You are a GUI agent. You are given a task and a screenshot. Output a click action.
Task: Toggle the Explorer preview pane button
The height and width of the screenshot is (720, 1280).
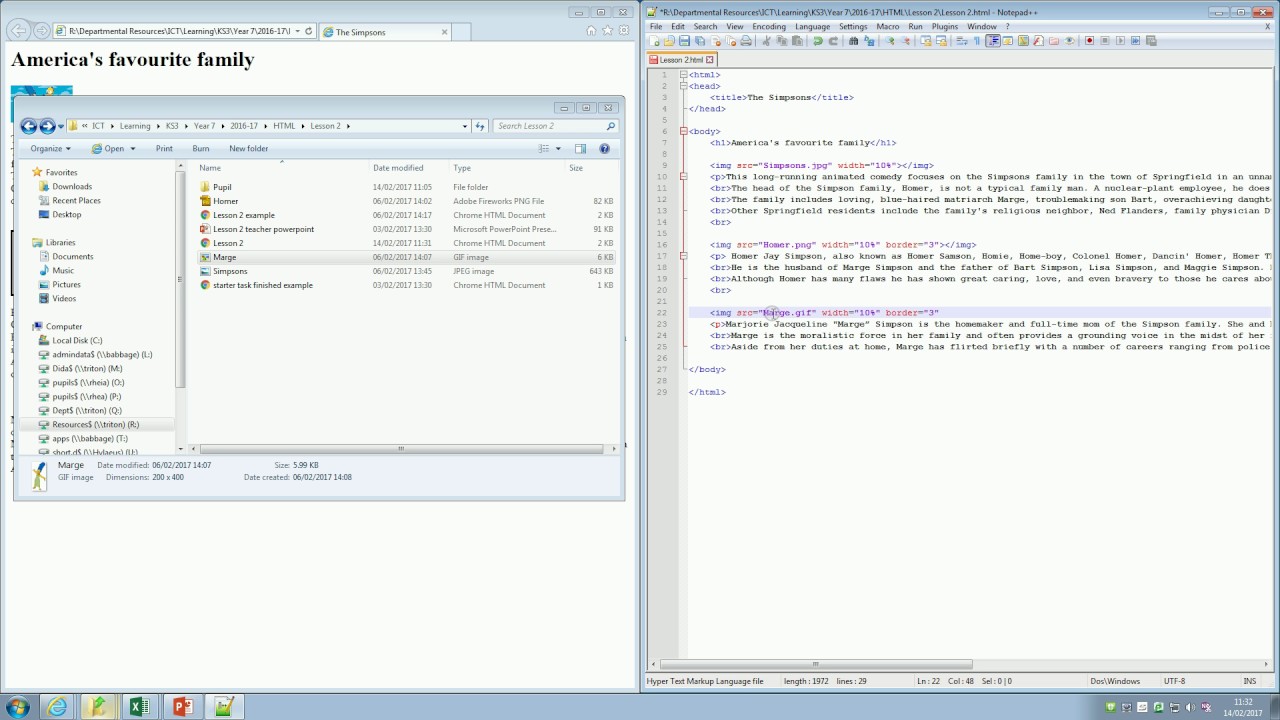click(580, 149)
